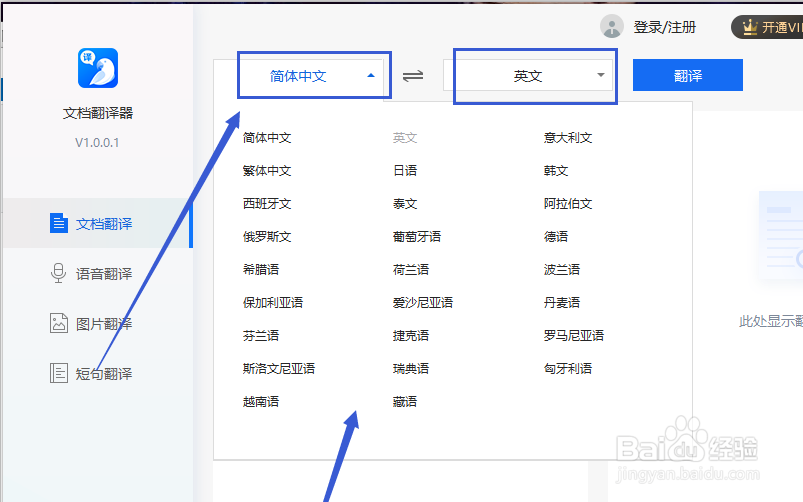This screenshot has width=803, height=502.
Task: Select 捷克语 from language list
Action: [411, 336]
